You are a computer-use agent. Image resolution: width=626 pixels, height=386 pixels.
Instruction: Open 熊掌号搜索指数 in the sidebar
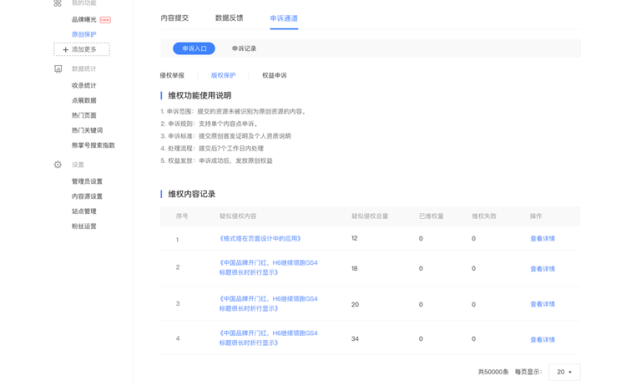[x=93, y=145]
